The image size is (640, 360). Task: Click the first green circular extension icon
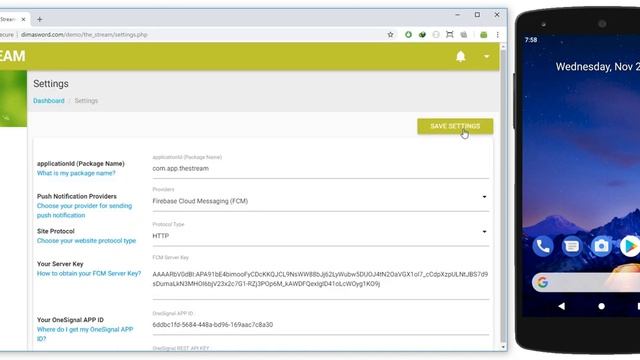coord(408,35)
